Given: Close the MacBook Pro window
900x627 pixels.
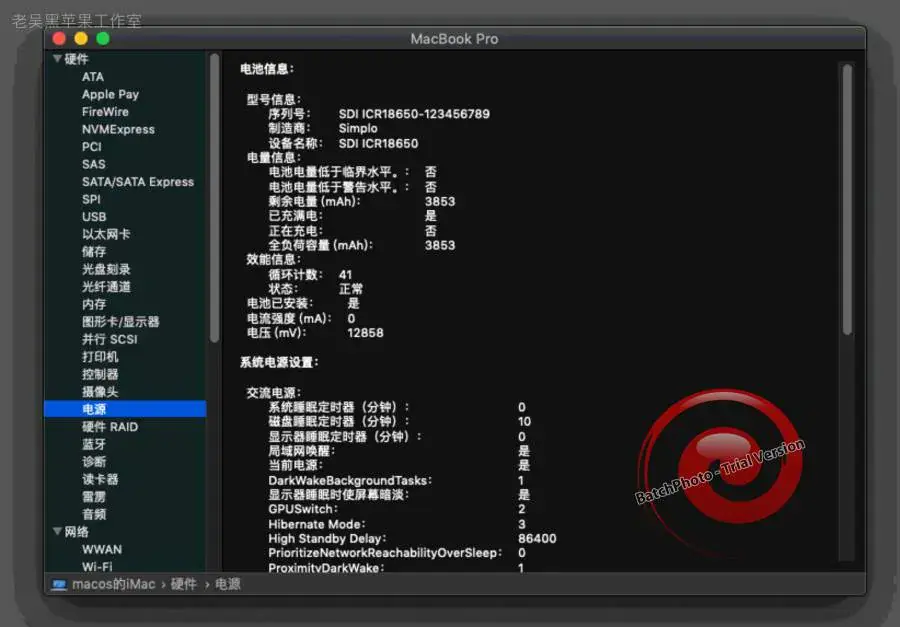Looking at the screenshot, I should [x=59, y=38].
